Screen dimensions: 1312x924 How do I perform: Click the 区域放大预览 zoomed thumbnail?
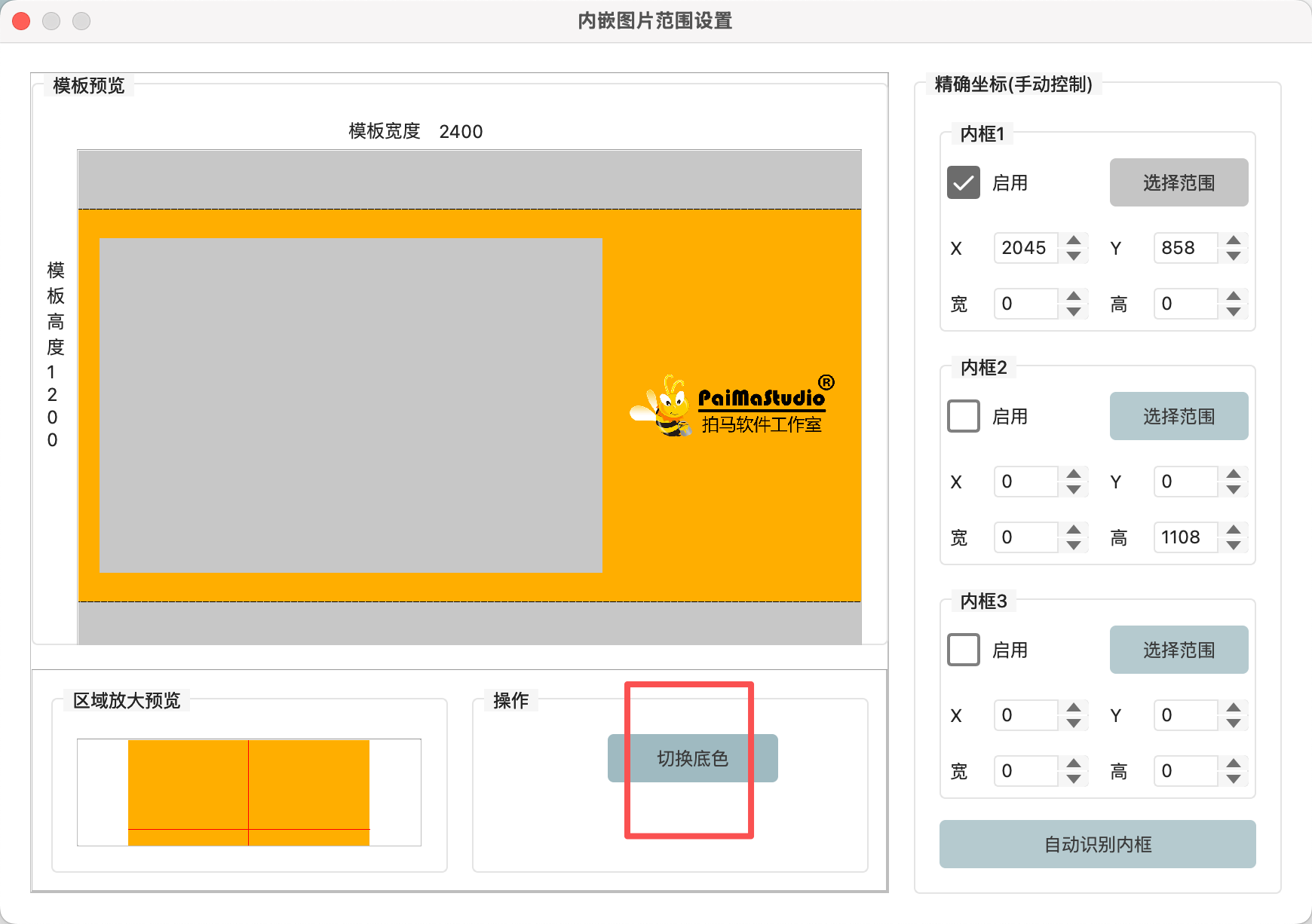(x=249, y=792)
